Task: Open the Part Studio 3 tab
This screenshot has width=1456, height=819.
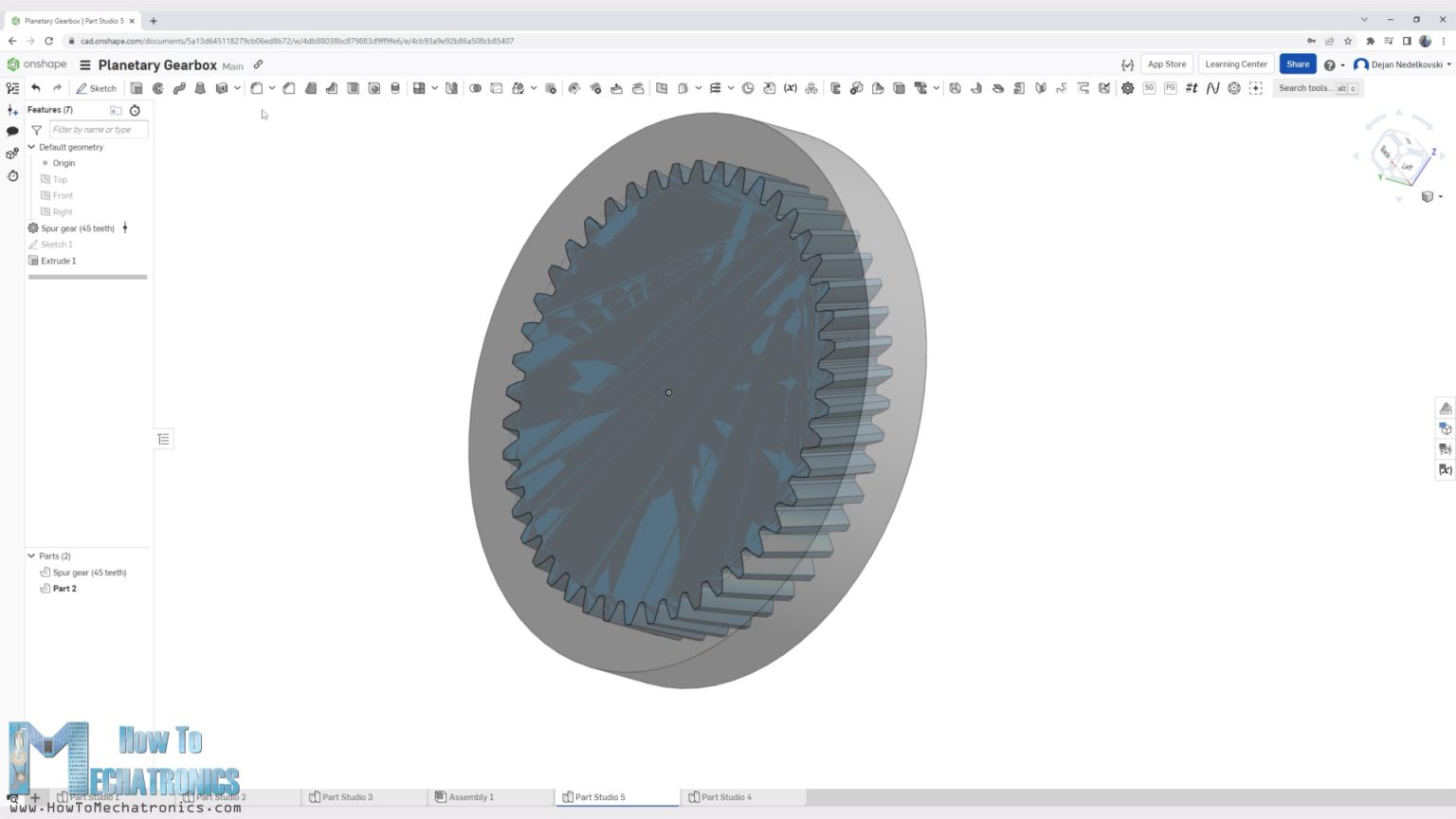Action: click(347, 797)
